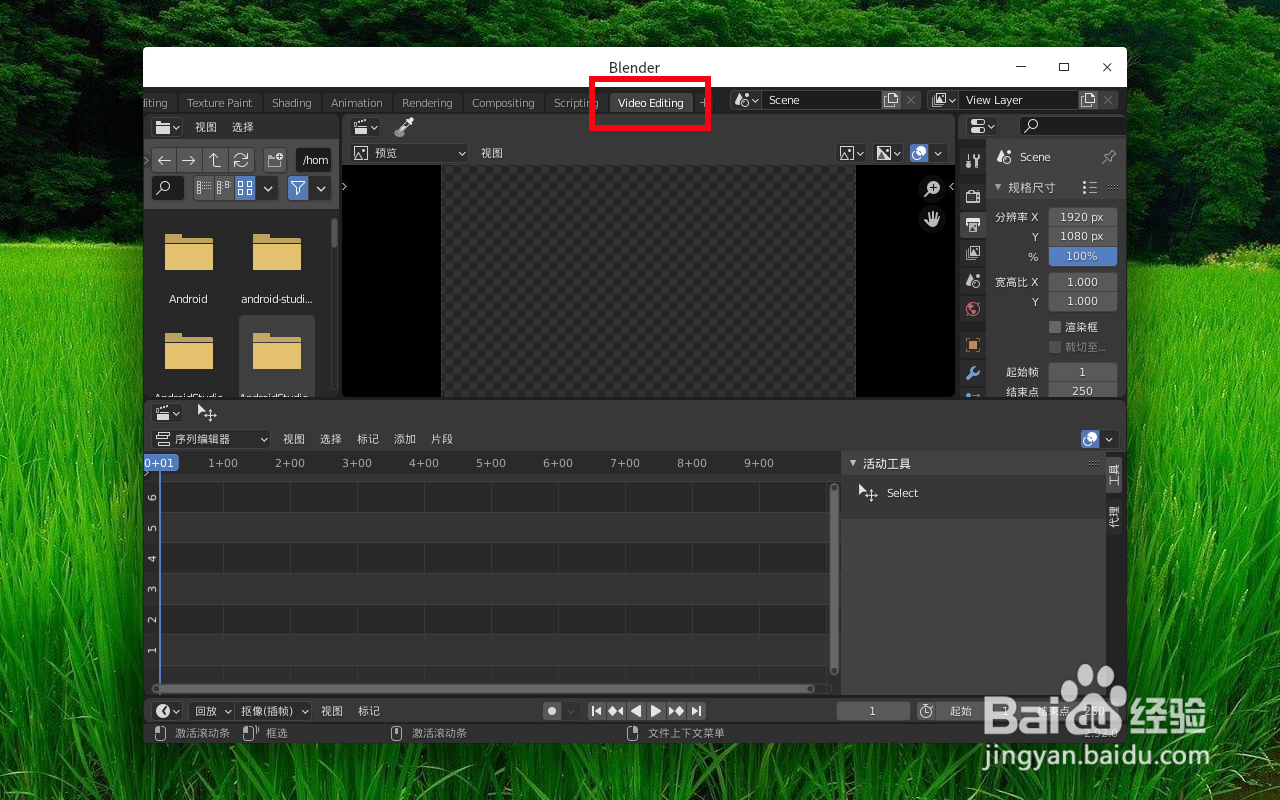
Task: Open the View Layer properties tab
Action: tap(973, 253)
